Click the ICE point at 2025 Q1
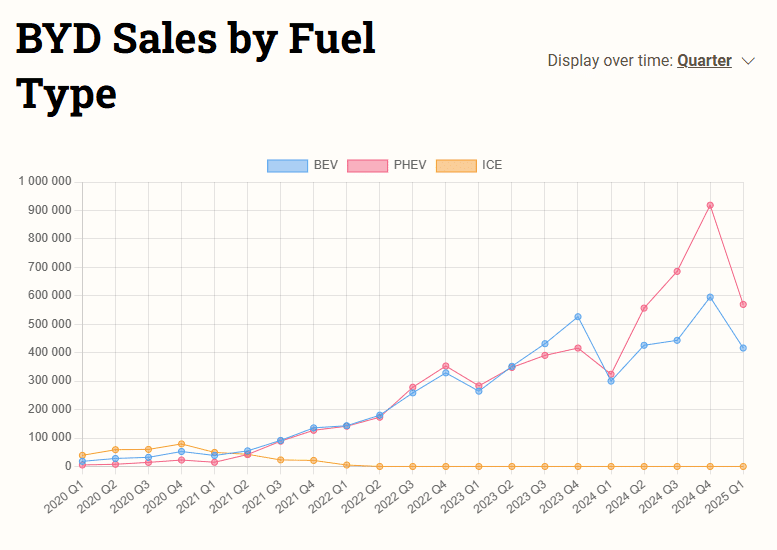The width and height of the screenshot is (777, 550). click(x=743, y=466)
